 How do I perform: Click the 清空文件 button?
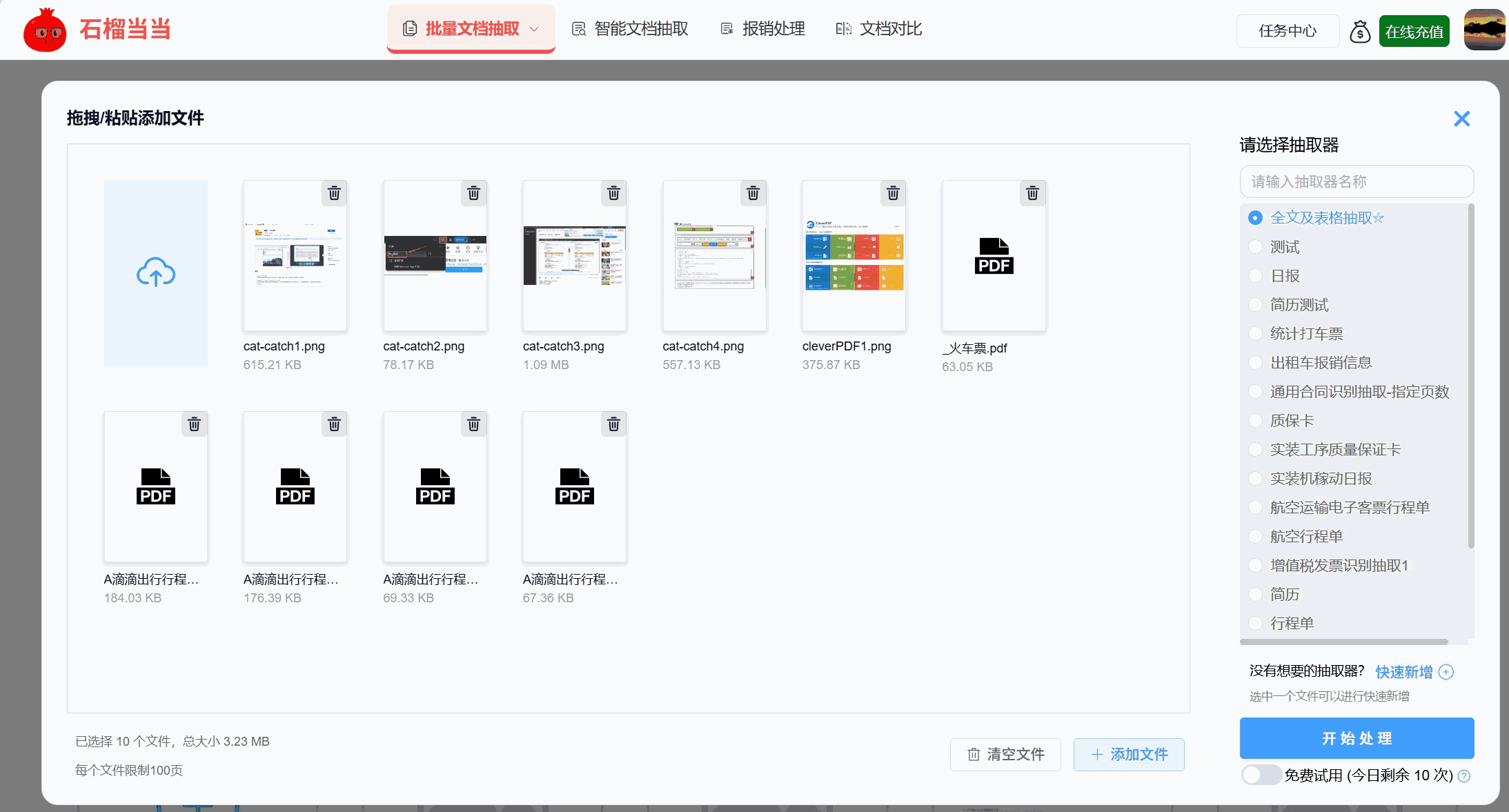(x=1005, y=755)
